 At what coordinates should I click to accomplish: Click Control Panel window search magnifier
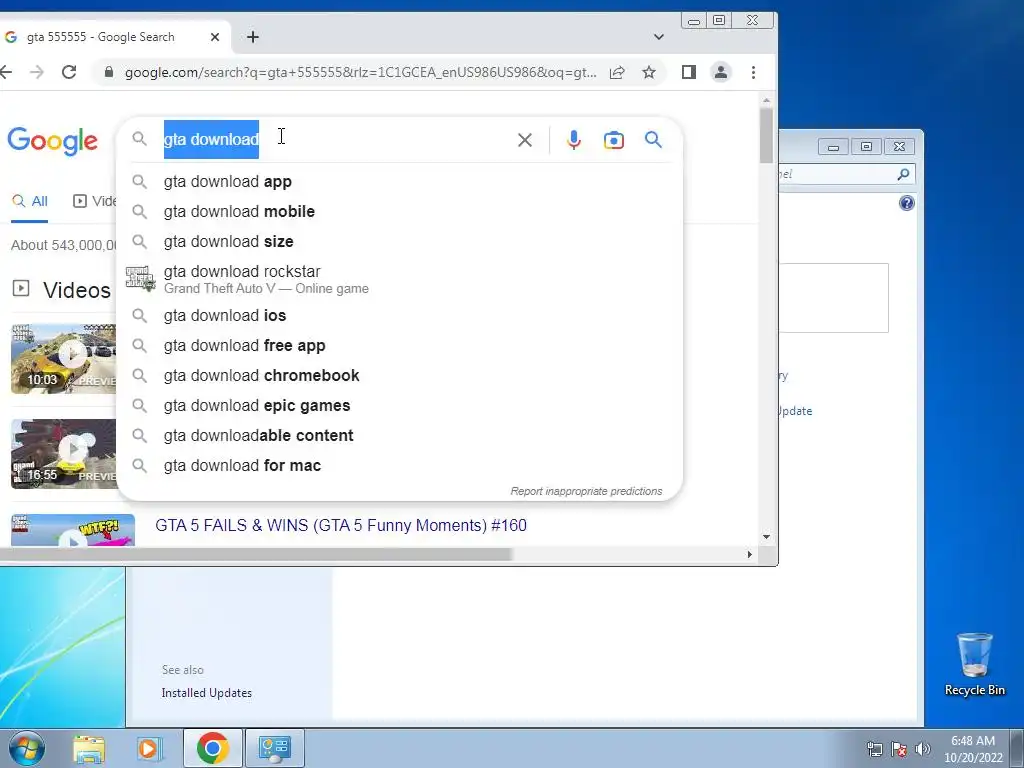(x=903, y=174)
